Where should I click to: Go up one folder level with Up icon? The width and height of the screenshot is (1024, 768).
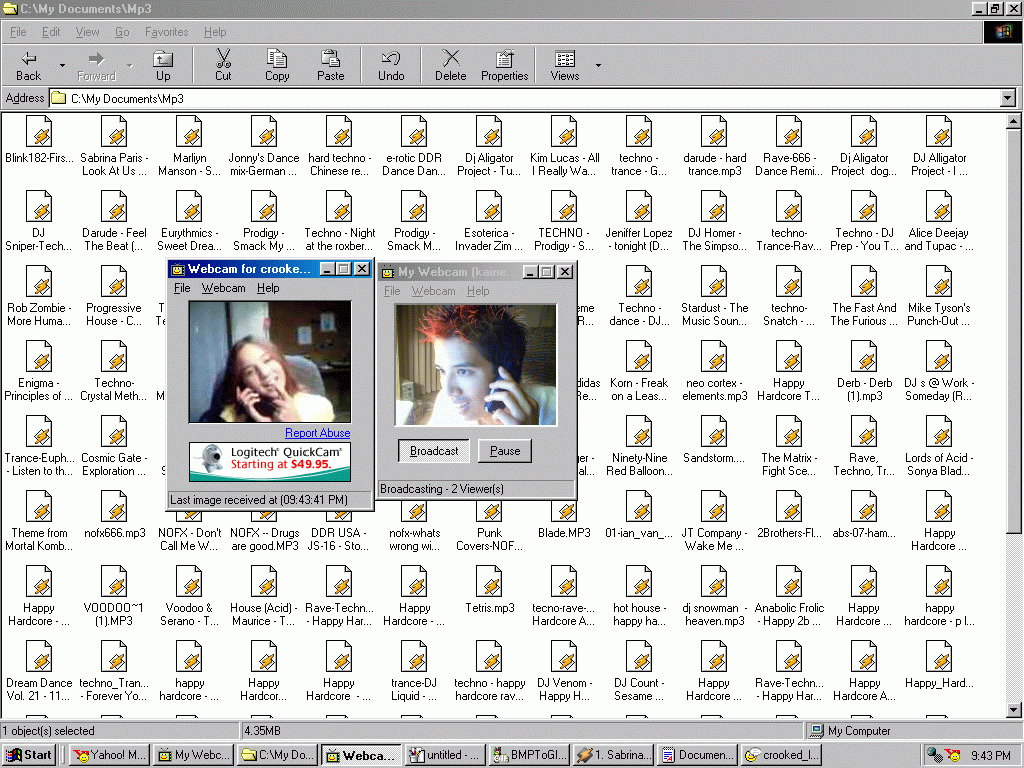click(162, 65)
